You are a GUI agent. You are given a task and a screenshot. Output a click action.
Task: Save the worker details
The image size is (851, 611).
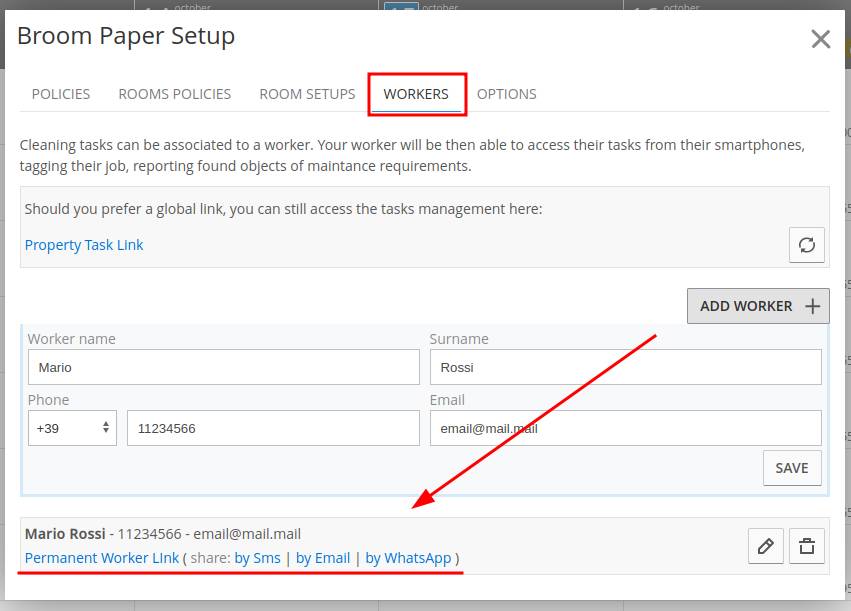(x=791, y=468)
